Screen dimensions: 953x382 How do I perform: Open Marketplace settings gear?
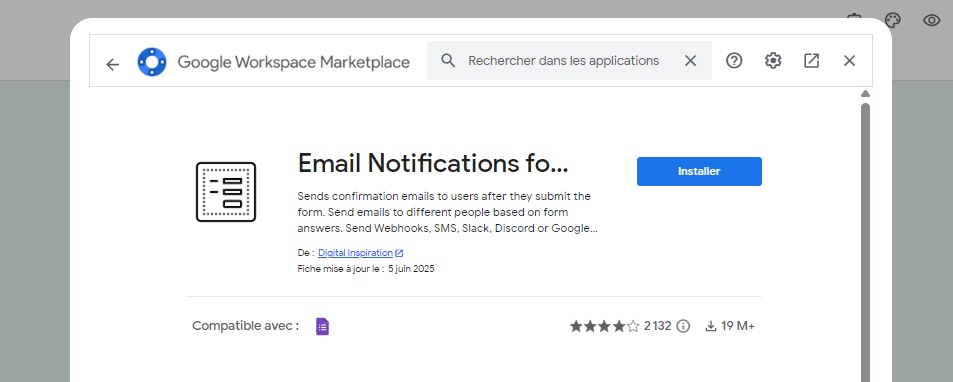coord(772,61)
